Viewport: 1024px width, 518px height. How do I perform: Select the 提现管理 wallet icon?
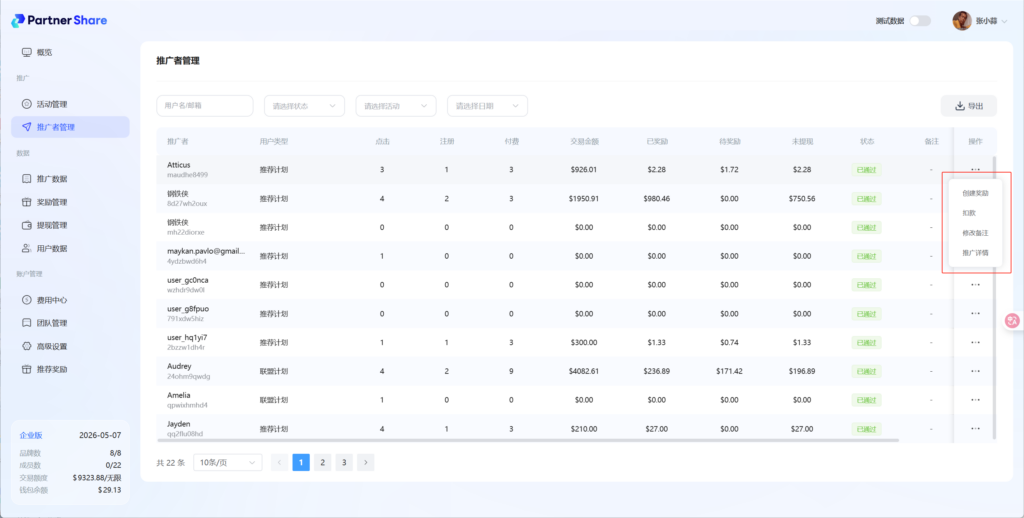[27, 225]
